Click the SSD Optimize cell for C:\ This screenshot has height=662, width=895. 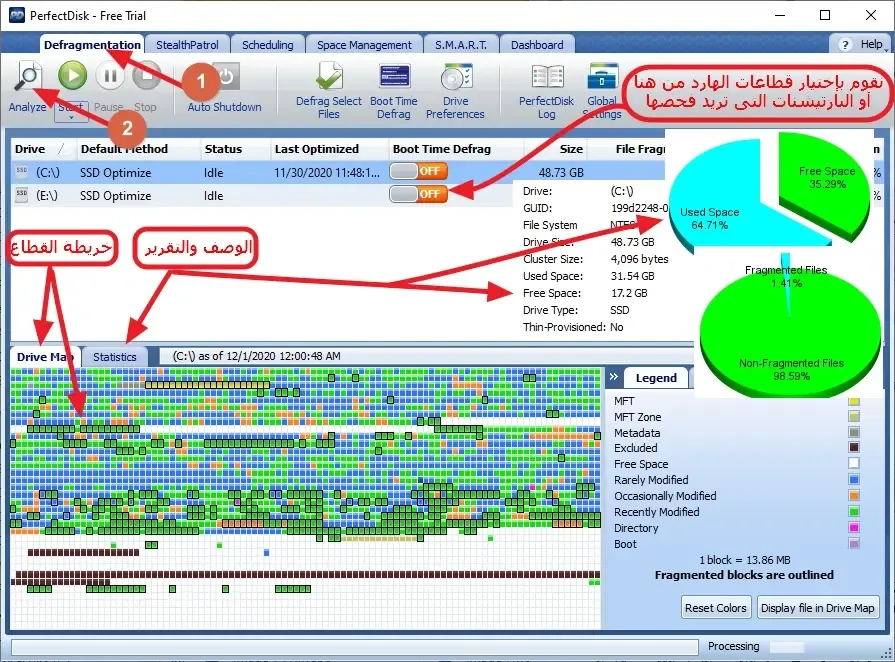[115, 172]
